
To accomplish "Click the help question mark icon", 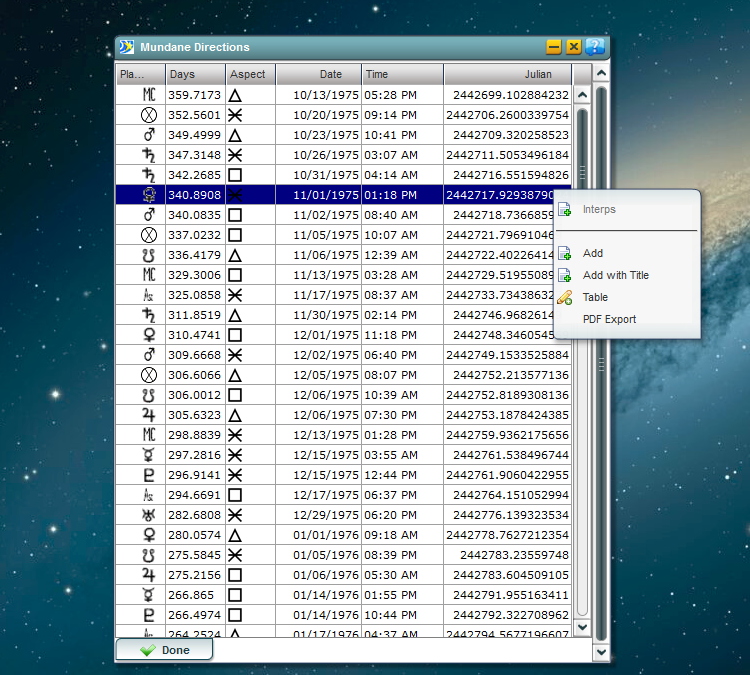I will point(595,47).
